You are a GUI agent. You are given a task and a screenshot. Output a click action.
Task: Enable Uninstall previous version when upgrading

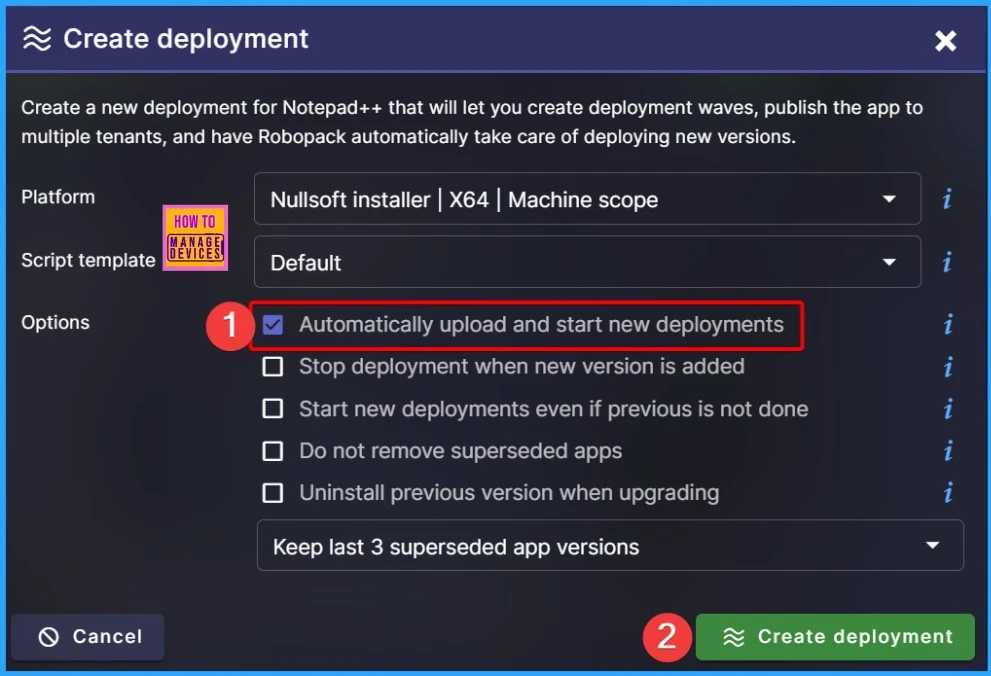tap(272, 493)
